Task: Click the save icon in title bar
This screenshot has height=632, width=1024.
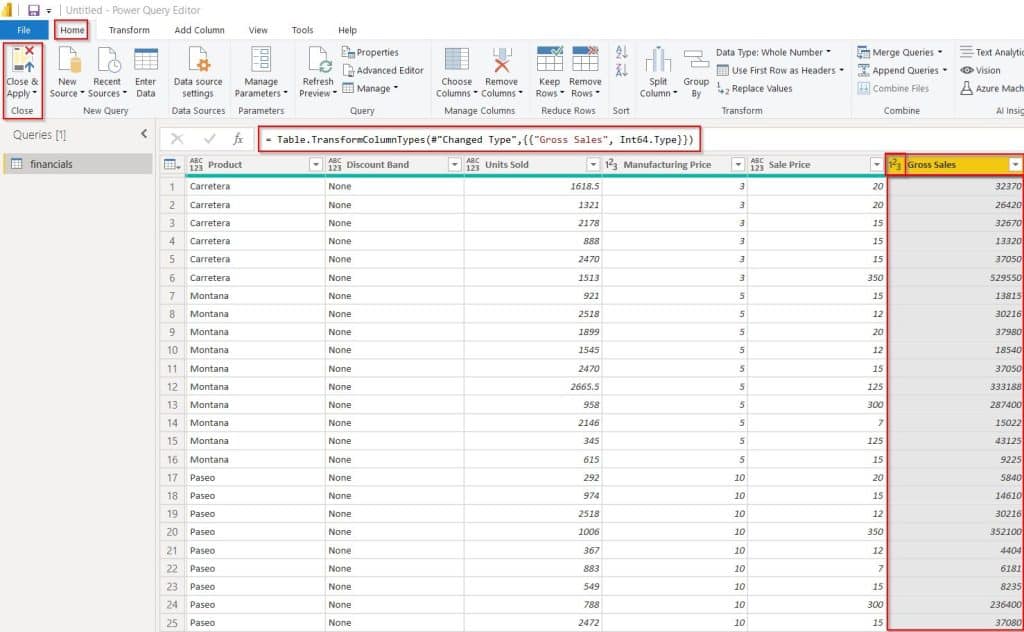Action: pyautogui.click(x=33, y=10)
